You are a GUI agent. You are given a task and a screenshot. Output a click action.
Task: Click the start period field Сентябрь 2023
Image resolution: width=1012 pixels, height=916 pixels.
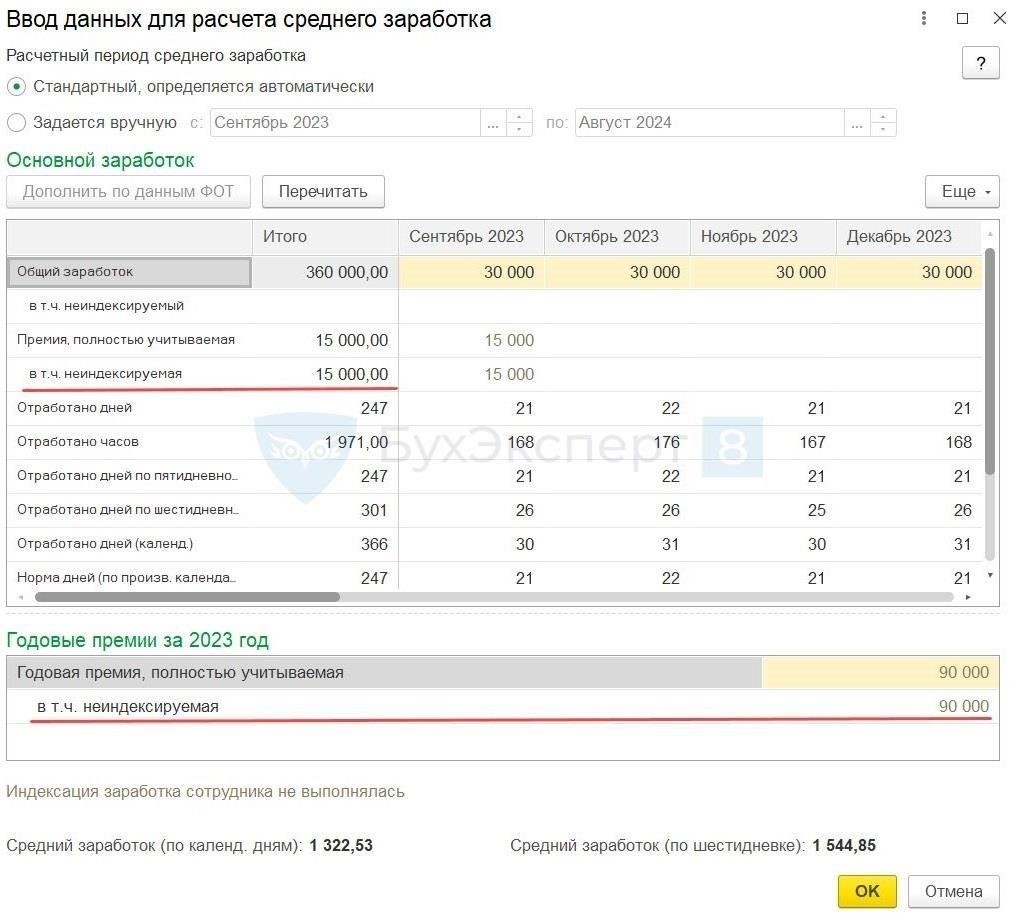tap(345, 123)
